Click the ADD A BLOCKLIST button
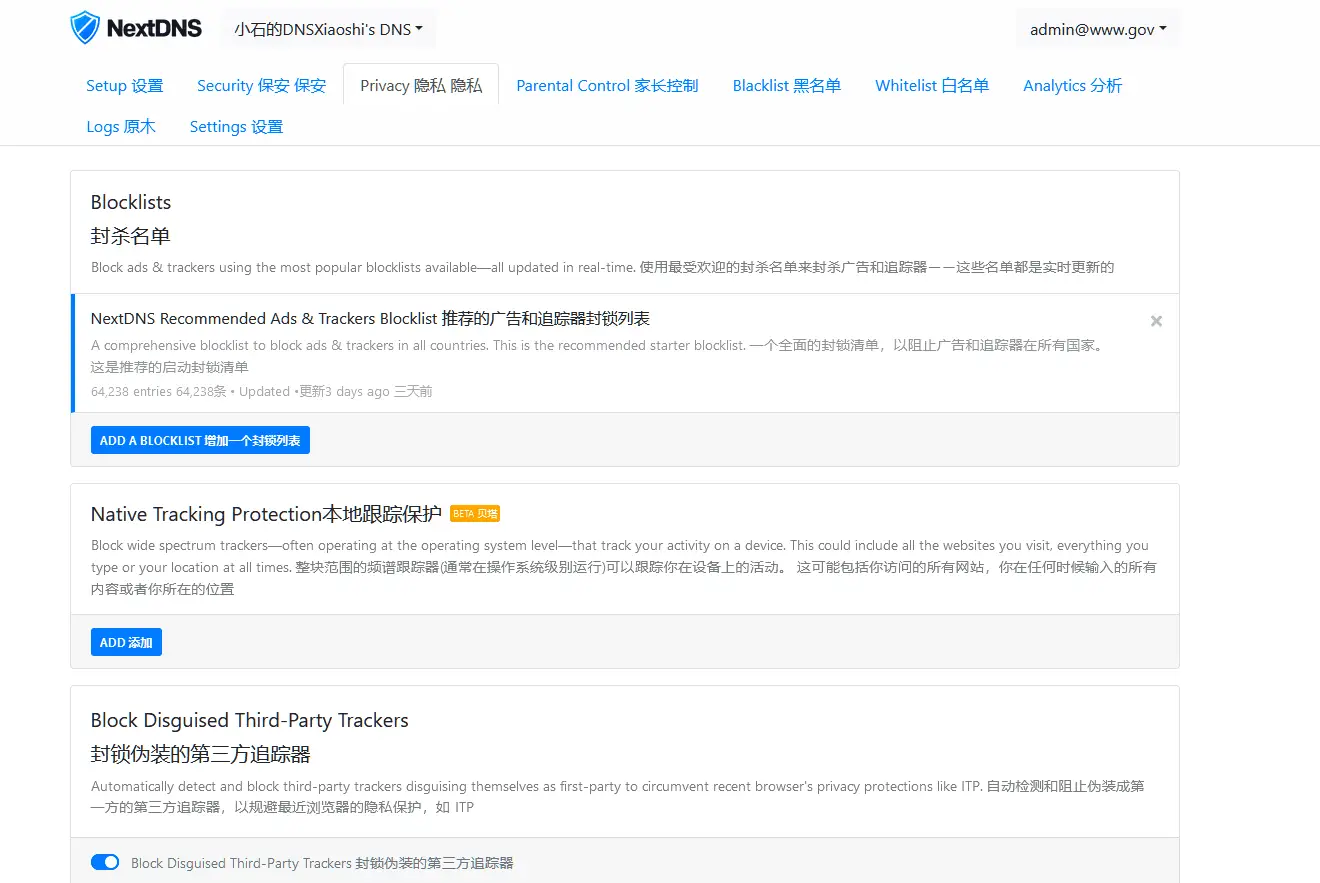1320x883 pixels. (x=200, y=440)
